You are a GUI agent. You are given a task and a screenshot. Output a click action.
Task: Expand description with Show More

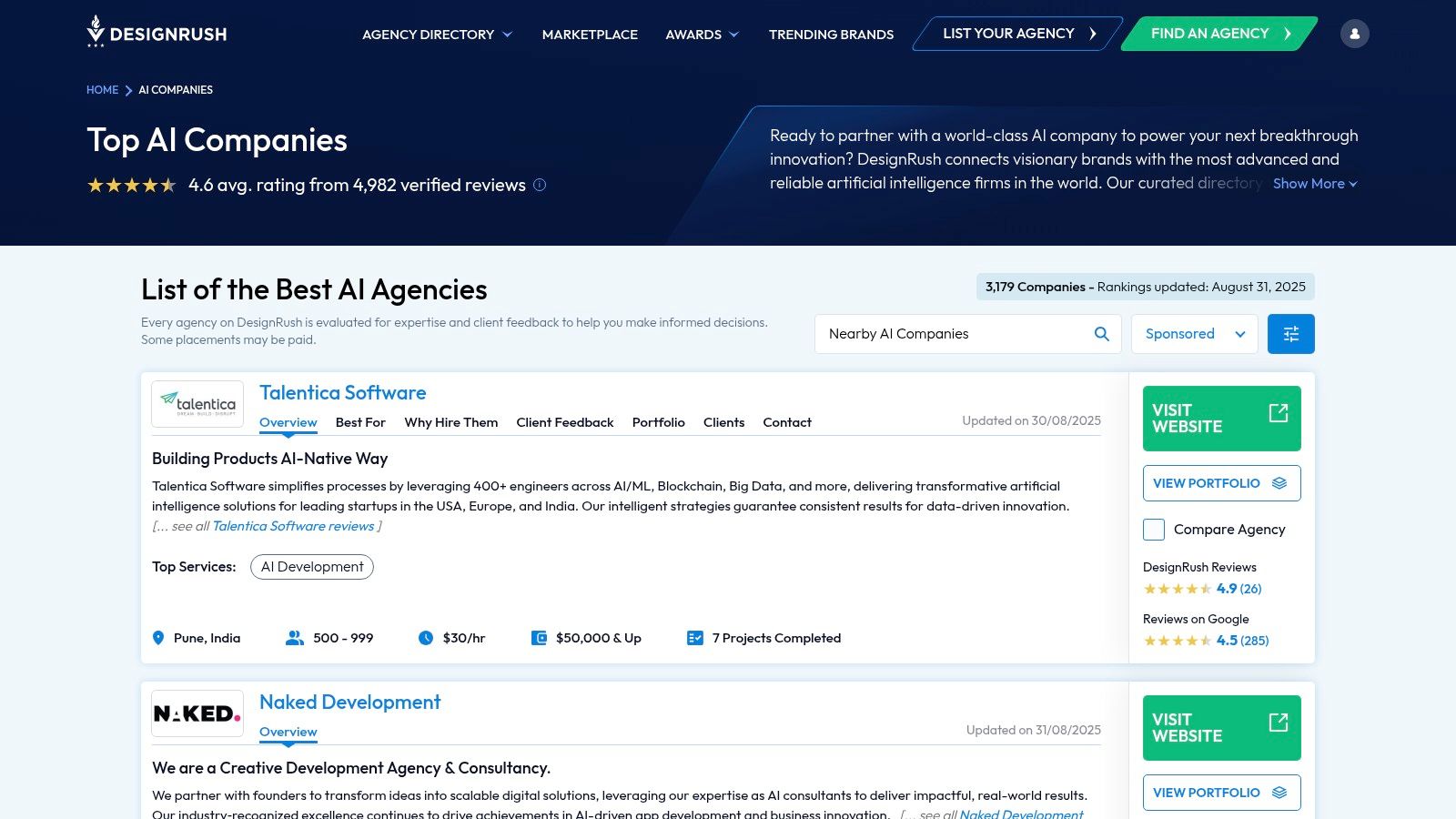(1315, 184)
